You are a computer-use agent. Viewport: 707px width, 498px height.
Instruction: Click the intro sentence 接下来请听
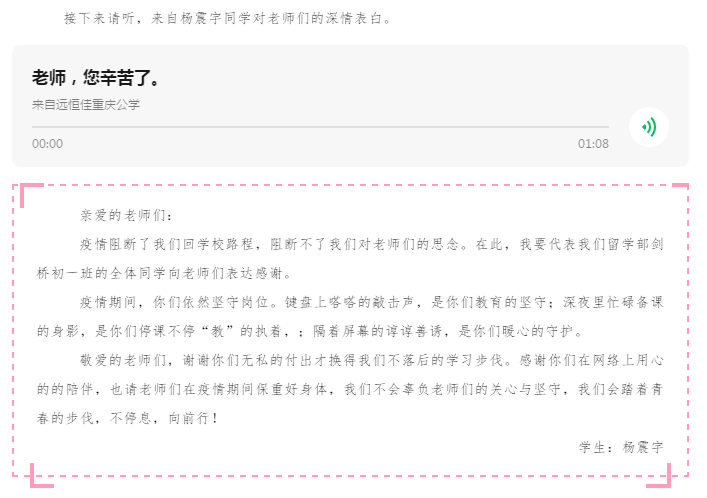coord(99,18)
